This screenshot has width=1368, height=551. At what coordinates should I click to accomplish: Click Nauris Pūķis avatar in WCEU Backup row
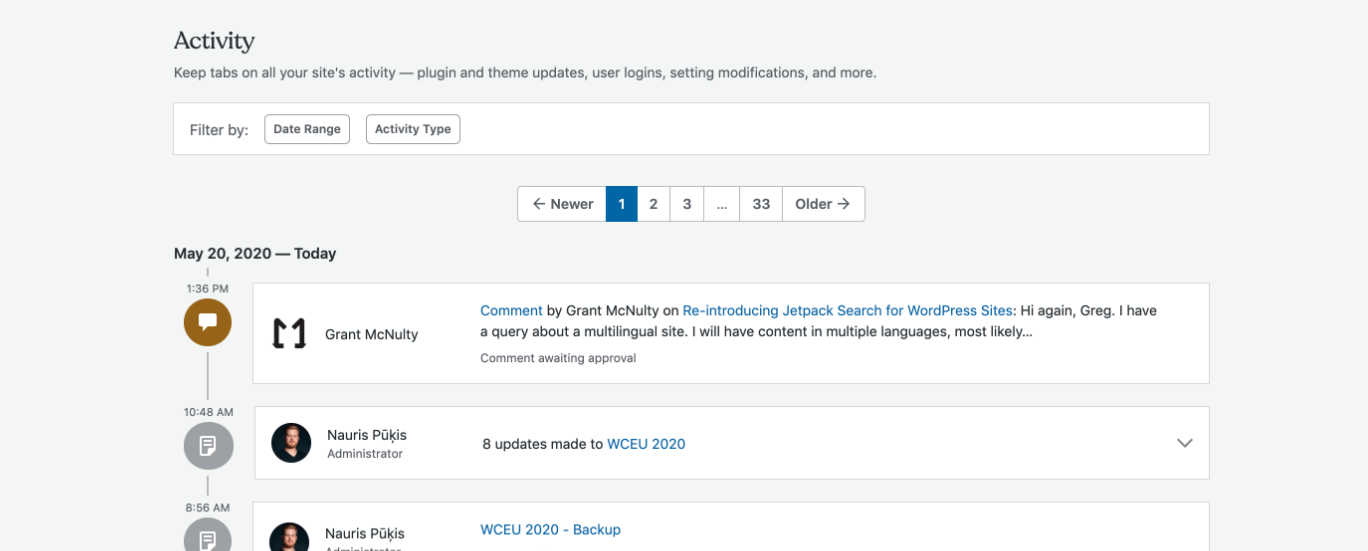pyautogui.click(x=289, y=537)
